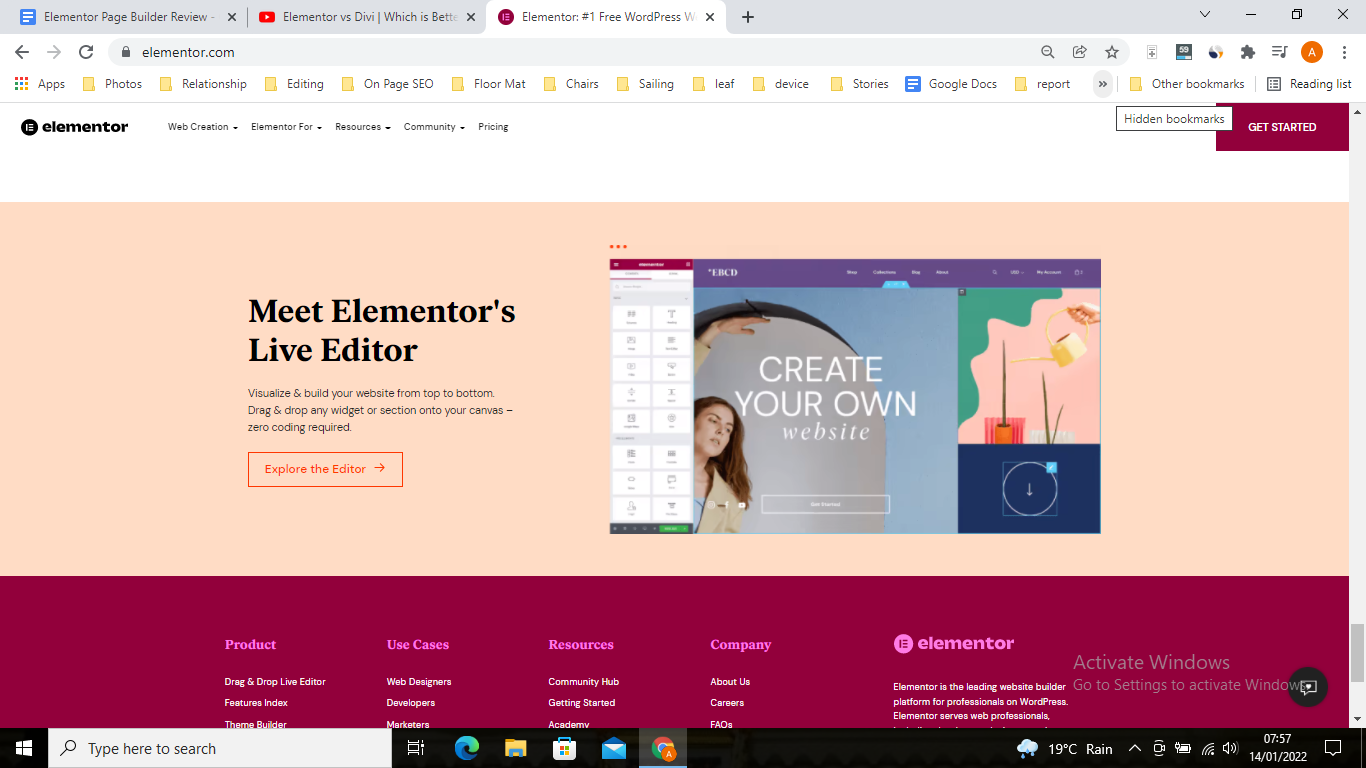Reload the elementor.com page
The height and width of the screenshot is (768, 1366).
[86, 52]
